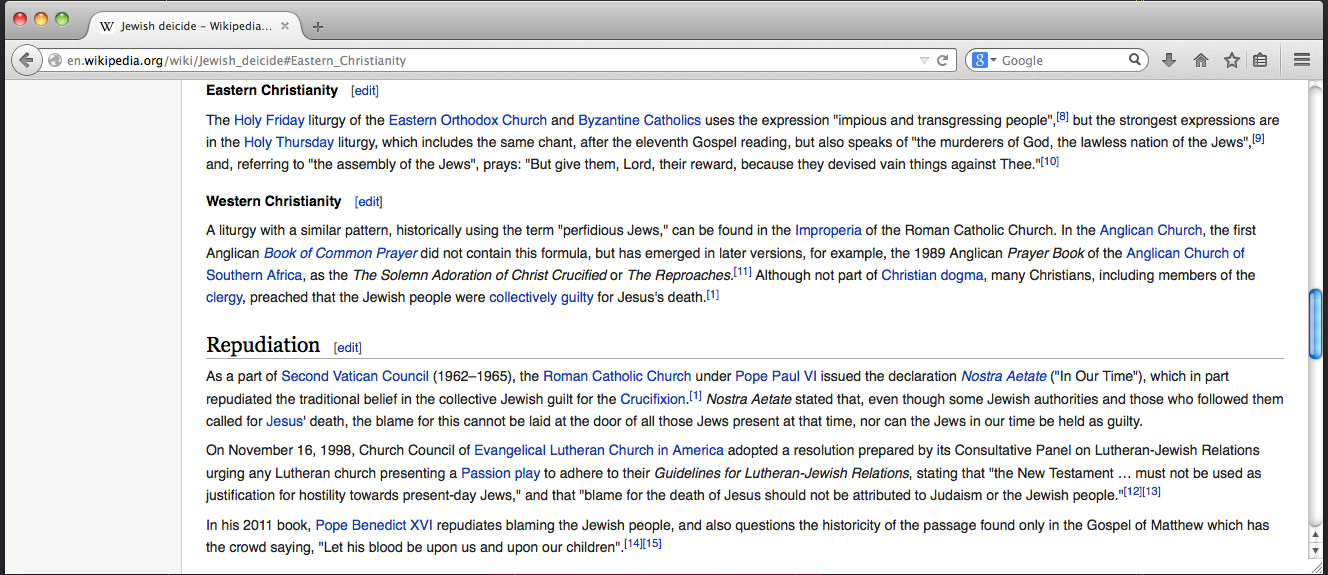Follow the collectively guilty link
The height and width of the screenshot is (575, 1328).
click(x=541, y=297)
